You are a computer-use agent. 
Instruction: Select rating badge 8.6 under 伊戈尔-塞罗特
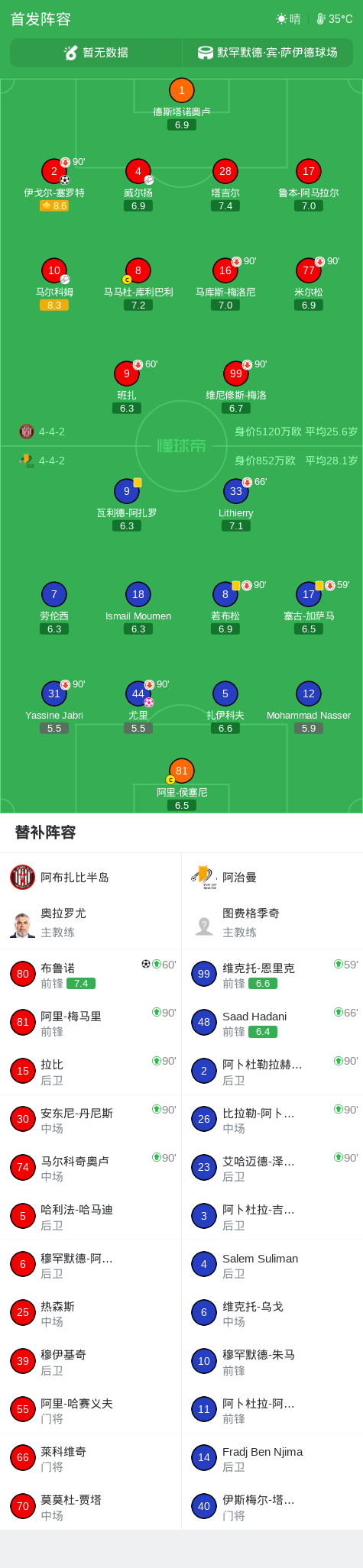[x=54, y=205]
